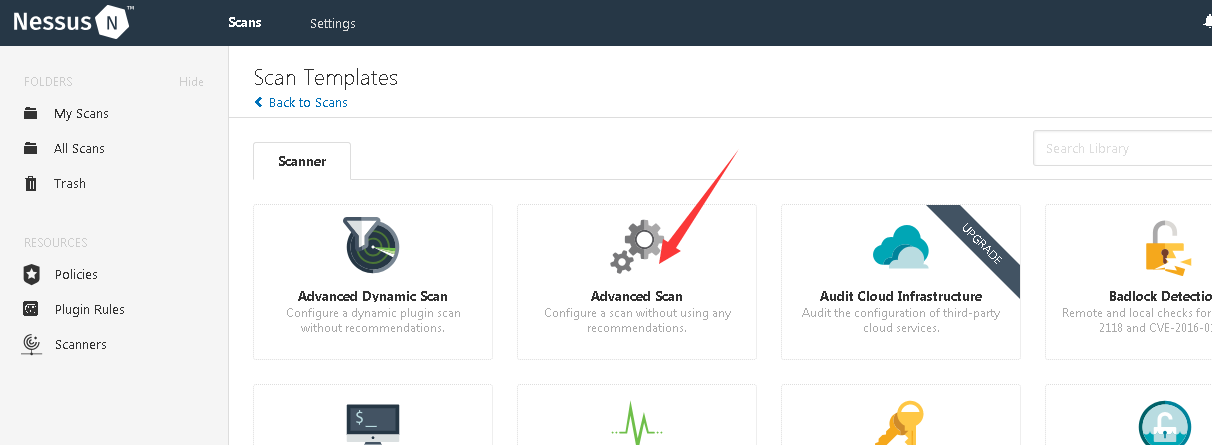Click the Back to Scans link
Viewport: 1212px width, 445px height.
click(x=308, y=103)
